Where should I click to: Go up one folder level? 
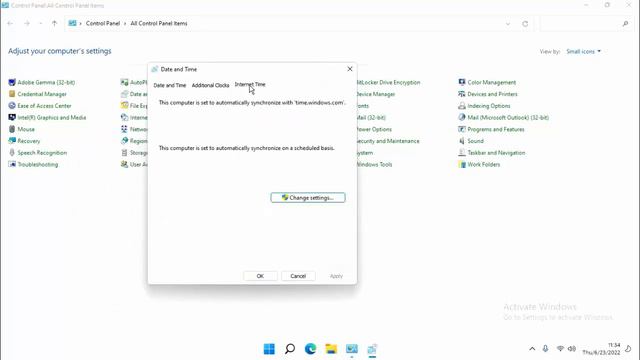pyautogui.click(x=54, y=24)
